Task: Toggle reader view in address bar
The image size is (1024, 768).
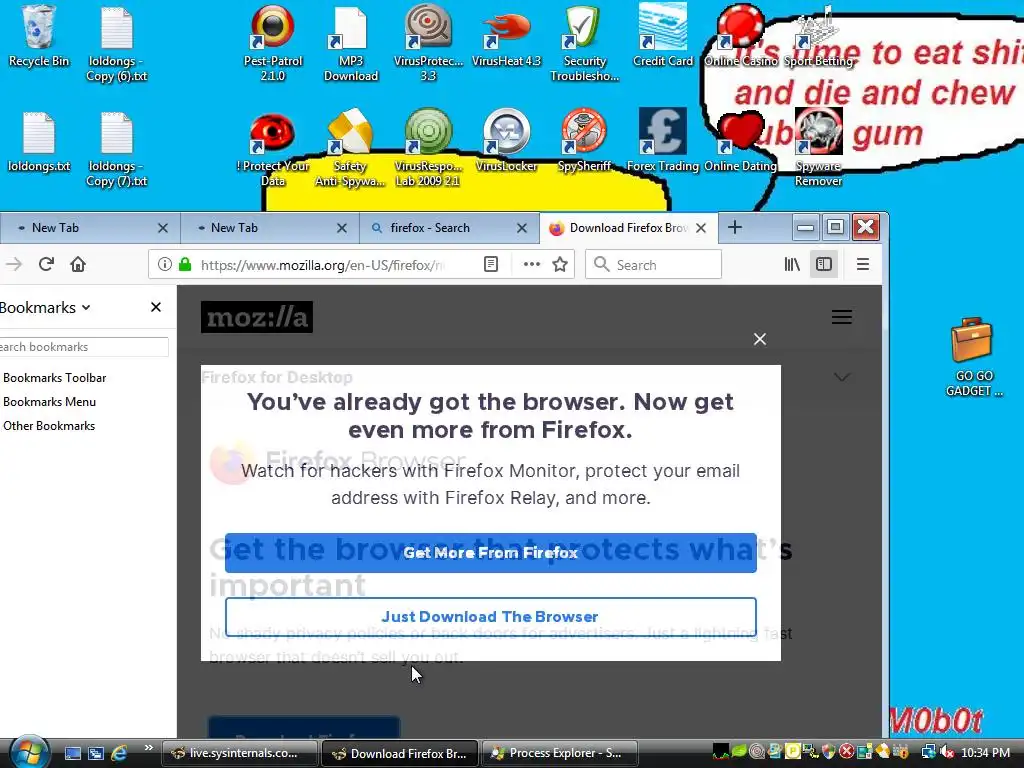Action: coord(490,264)
